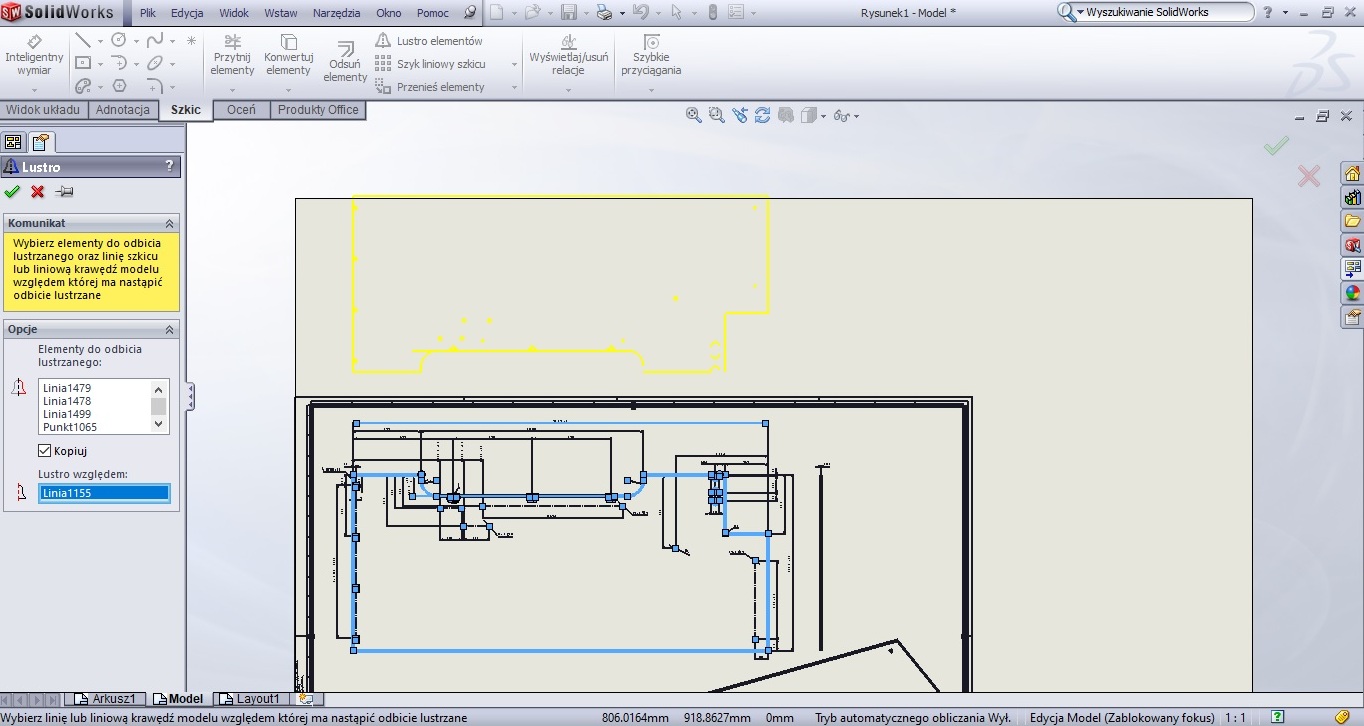This screenshot has height=726, width=1364.
Task: Click the Display Style cube icon
Action: [809, 115]
